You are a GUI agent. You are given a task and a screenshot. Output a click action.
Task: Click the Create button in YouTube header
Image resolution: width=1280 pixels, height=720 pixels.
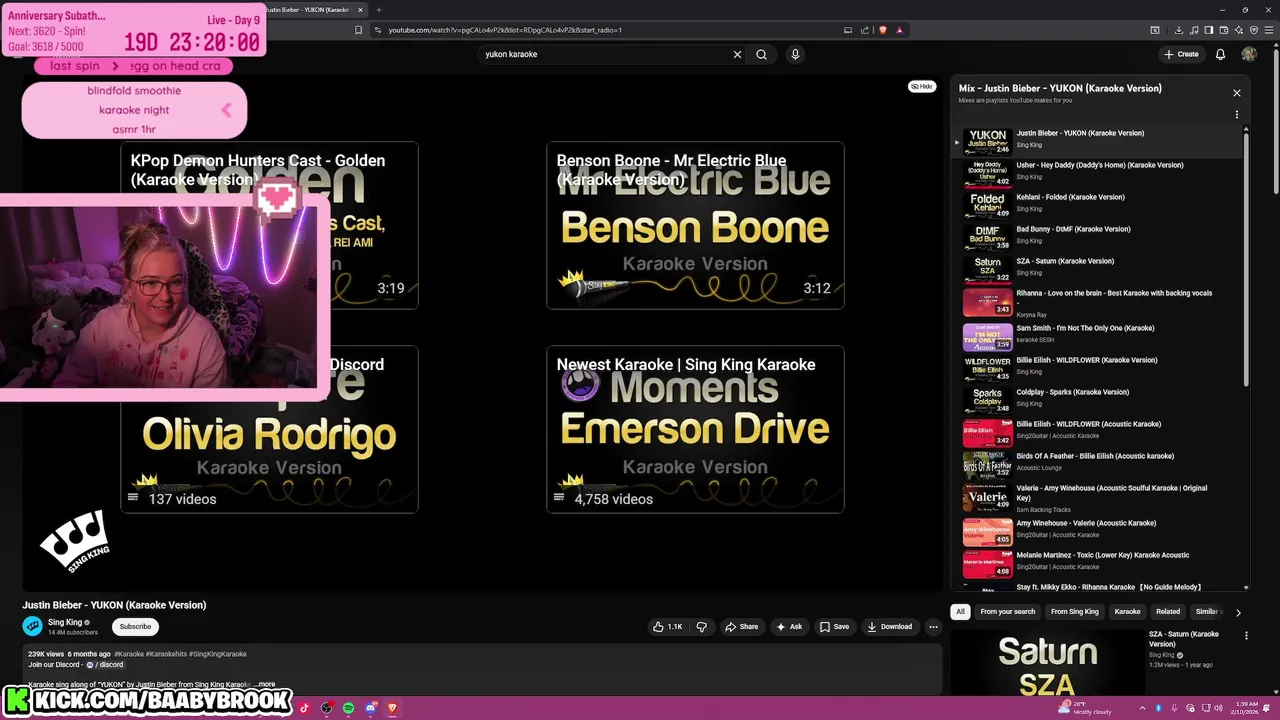tap(1181, 54)
